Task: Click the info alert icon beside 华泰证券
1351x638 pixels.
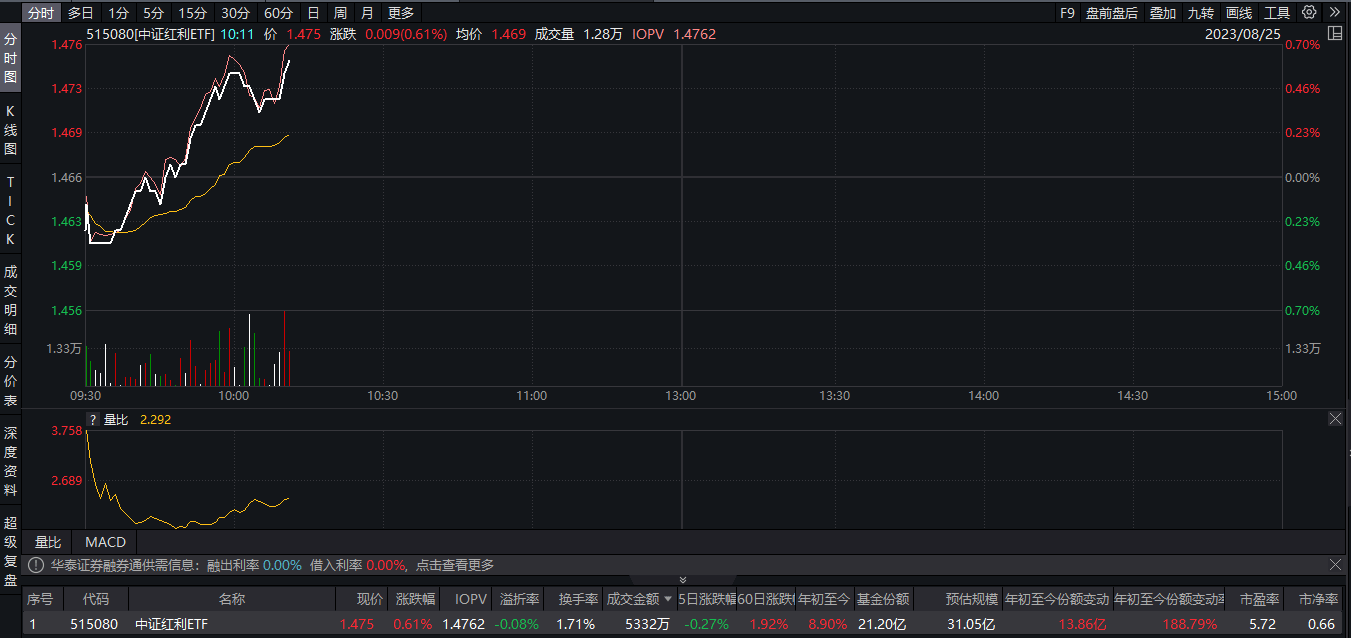Action: [36, 565]
